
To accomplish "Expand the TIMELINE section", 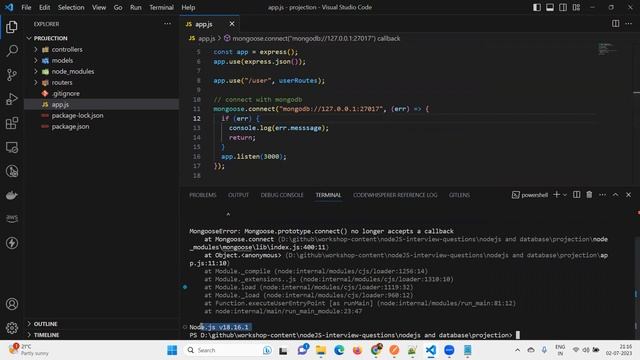I will [46, 335].
